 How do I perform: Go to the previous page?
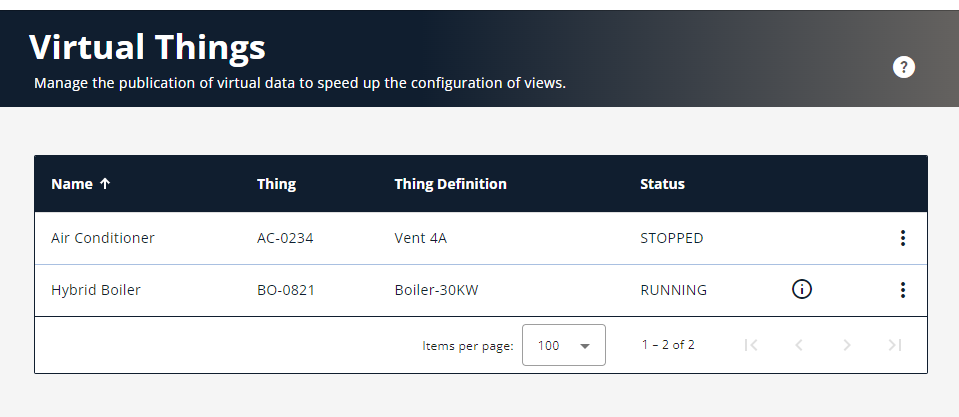[799, 345]
